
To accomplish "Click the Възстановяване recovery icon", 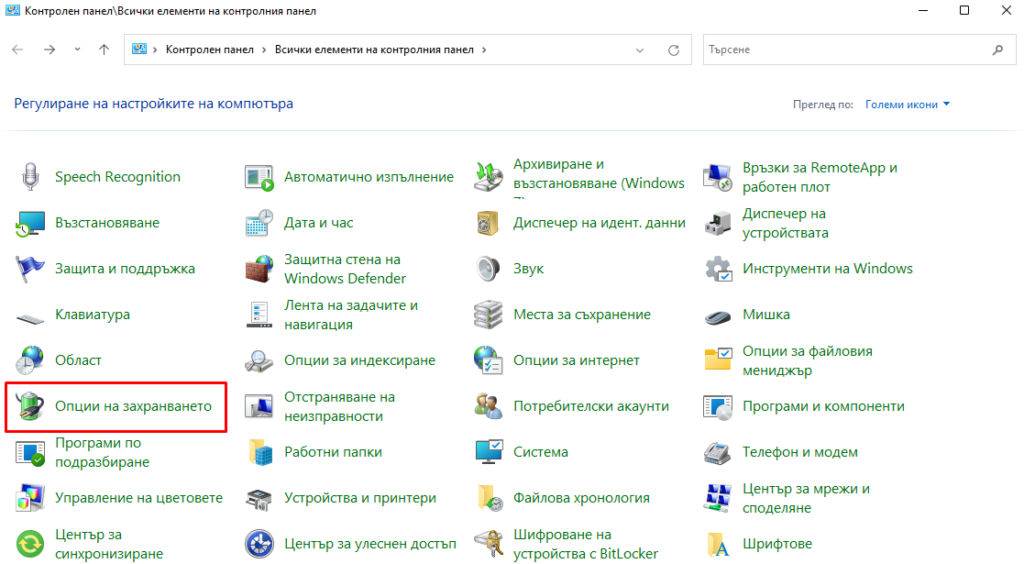I will (30, 223).
